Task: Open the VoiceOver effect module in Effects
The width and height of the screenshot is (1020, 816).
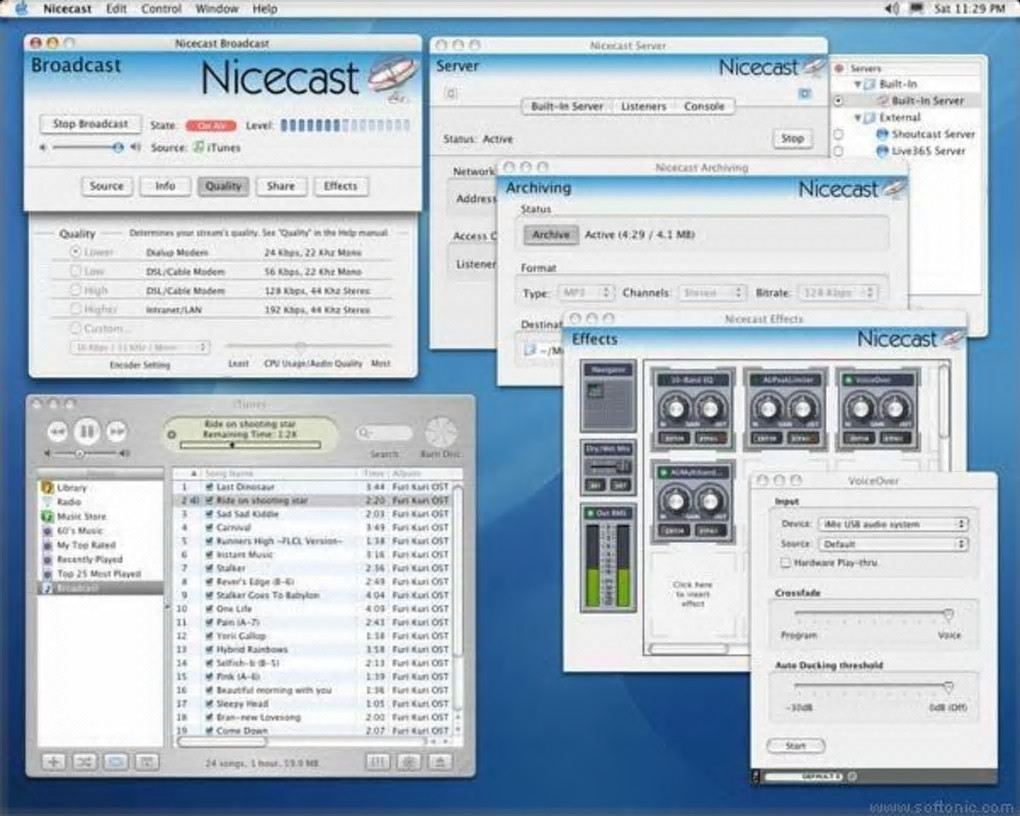Action: point(878,409)
